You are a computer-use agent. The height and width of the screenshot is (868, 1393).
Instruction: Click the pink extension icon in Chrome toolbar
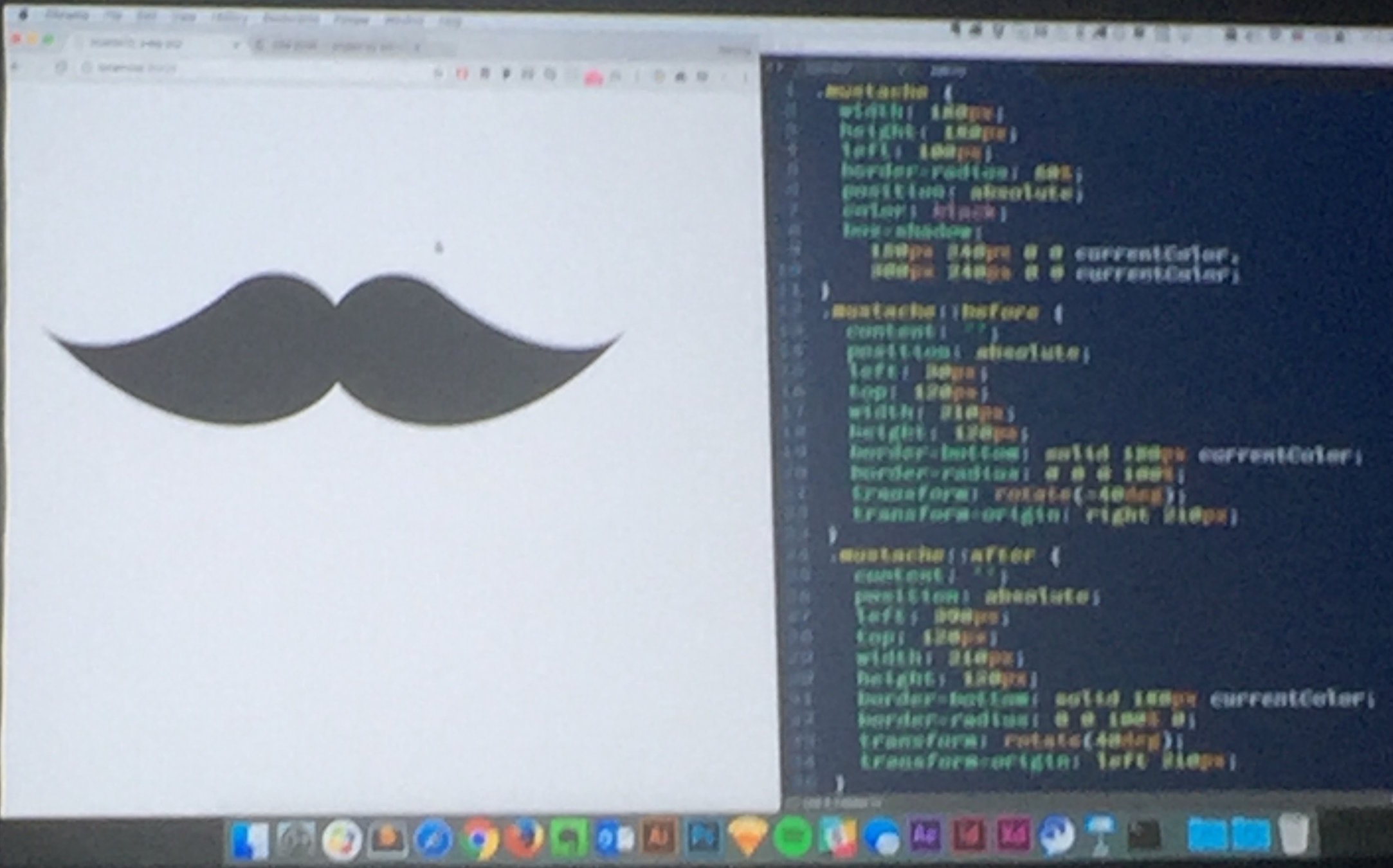click(x=593, y=78)
